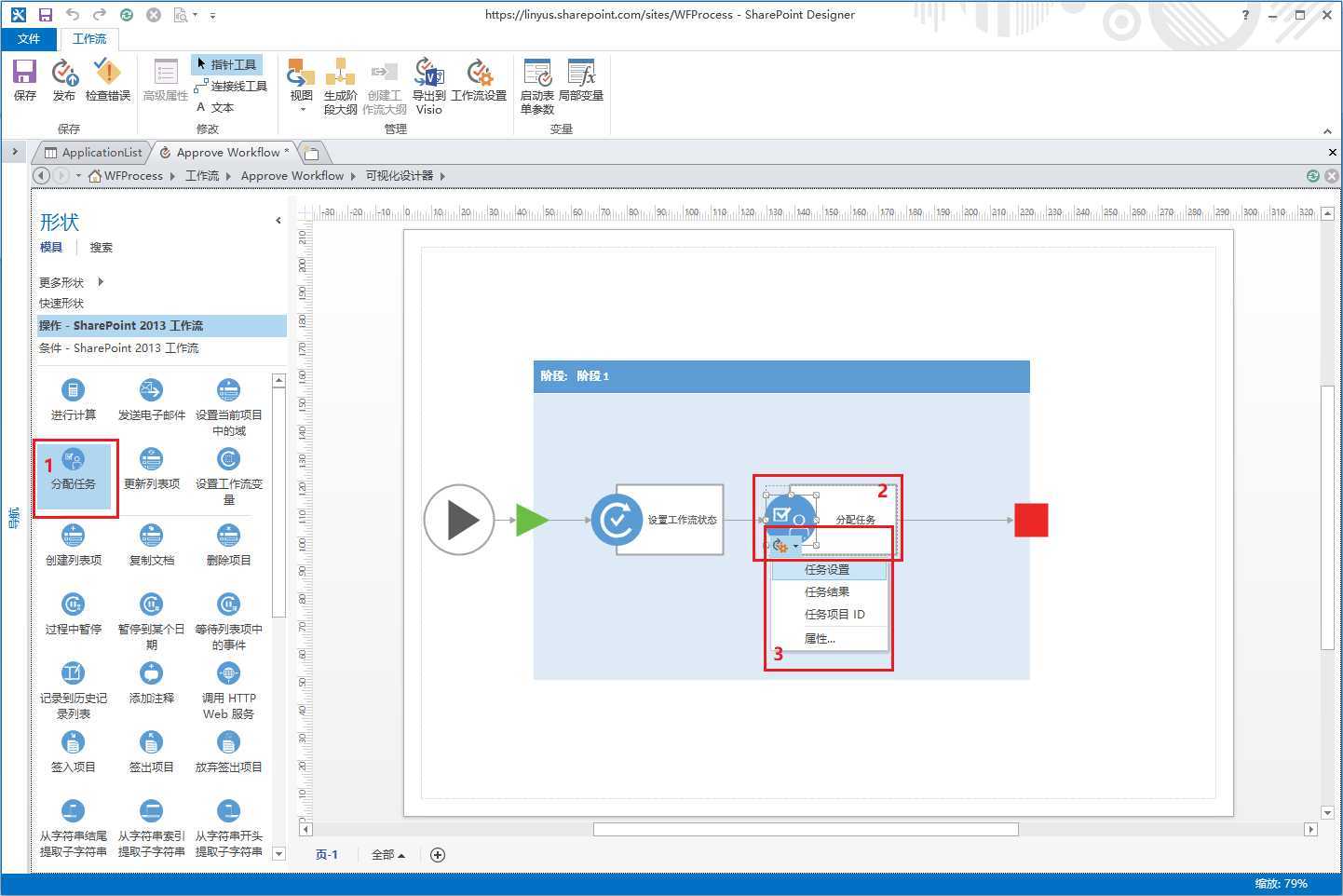1343x896 pixels.
Task: Choose 属性... from the context menu
Action: click(x=829, y=639)
